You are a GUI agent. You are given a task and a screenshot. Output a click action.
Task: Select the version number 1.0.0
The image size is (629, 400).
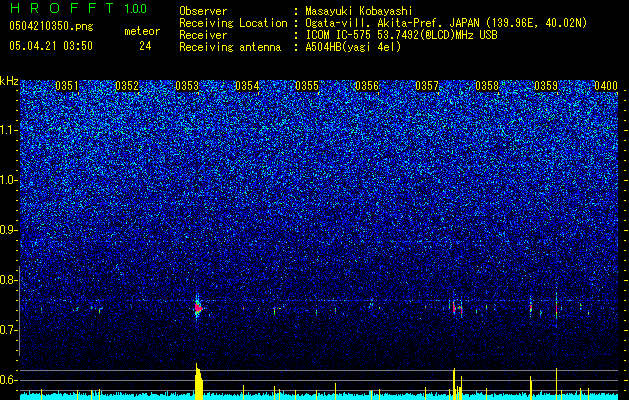[x=136, y=8]
